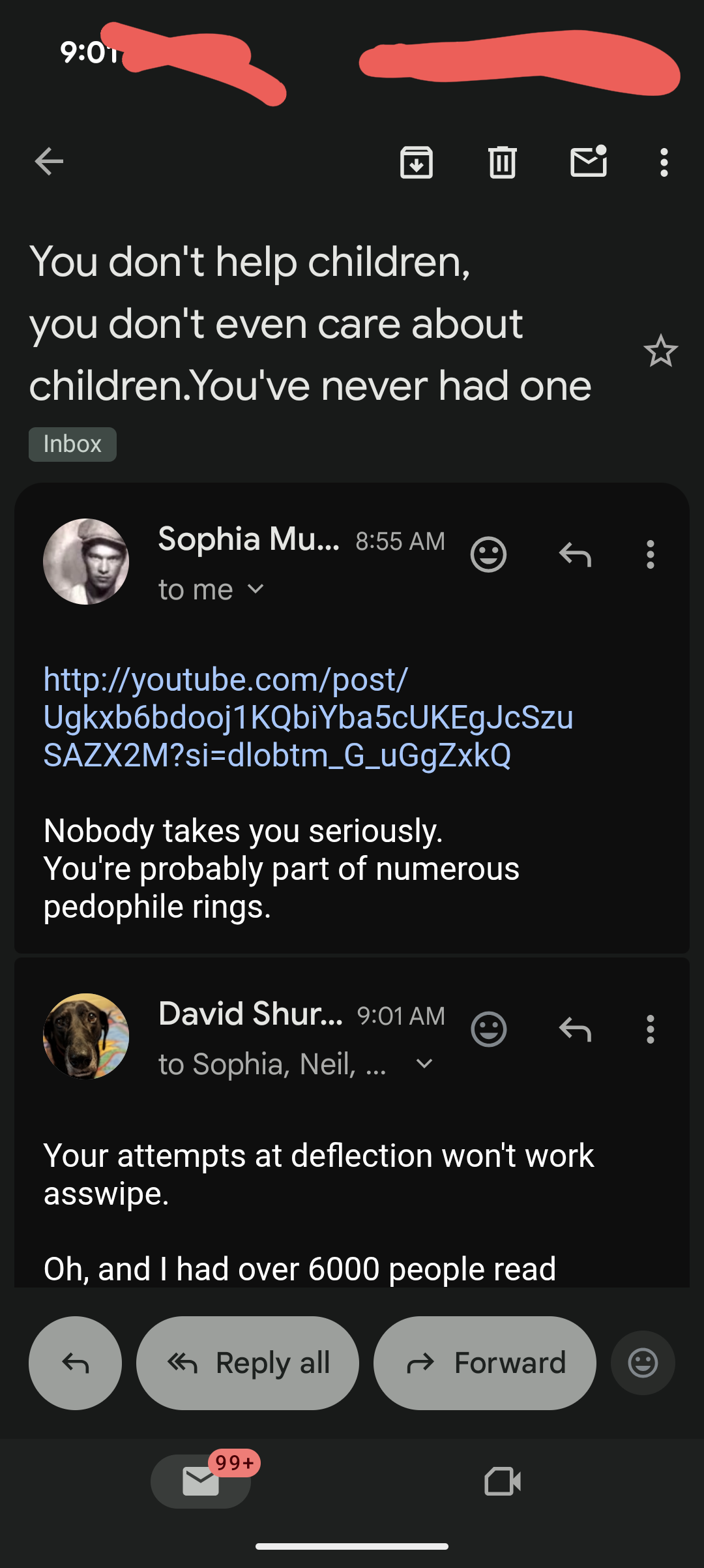Add emoji reaction to David's message
The width and height of the screenshot is (704, 1568).
pyautogui.click(x=488, y=1030)
